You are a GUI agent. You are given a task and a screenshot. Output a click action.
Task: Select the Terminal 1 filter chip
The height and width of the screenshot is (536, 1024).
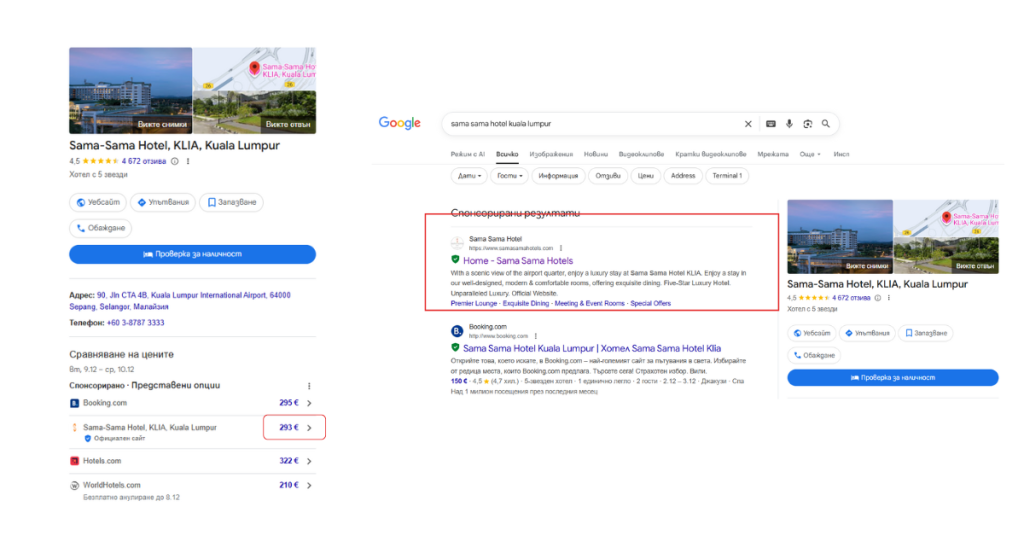(x=727, y=176)
